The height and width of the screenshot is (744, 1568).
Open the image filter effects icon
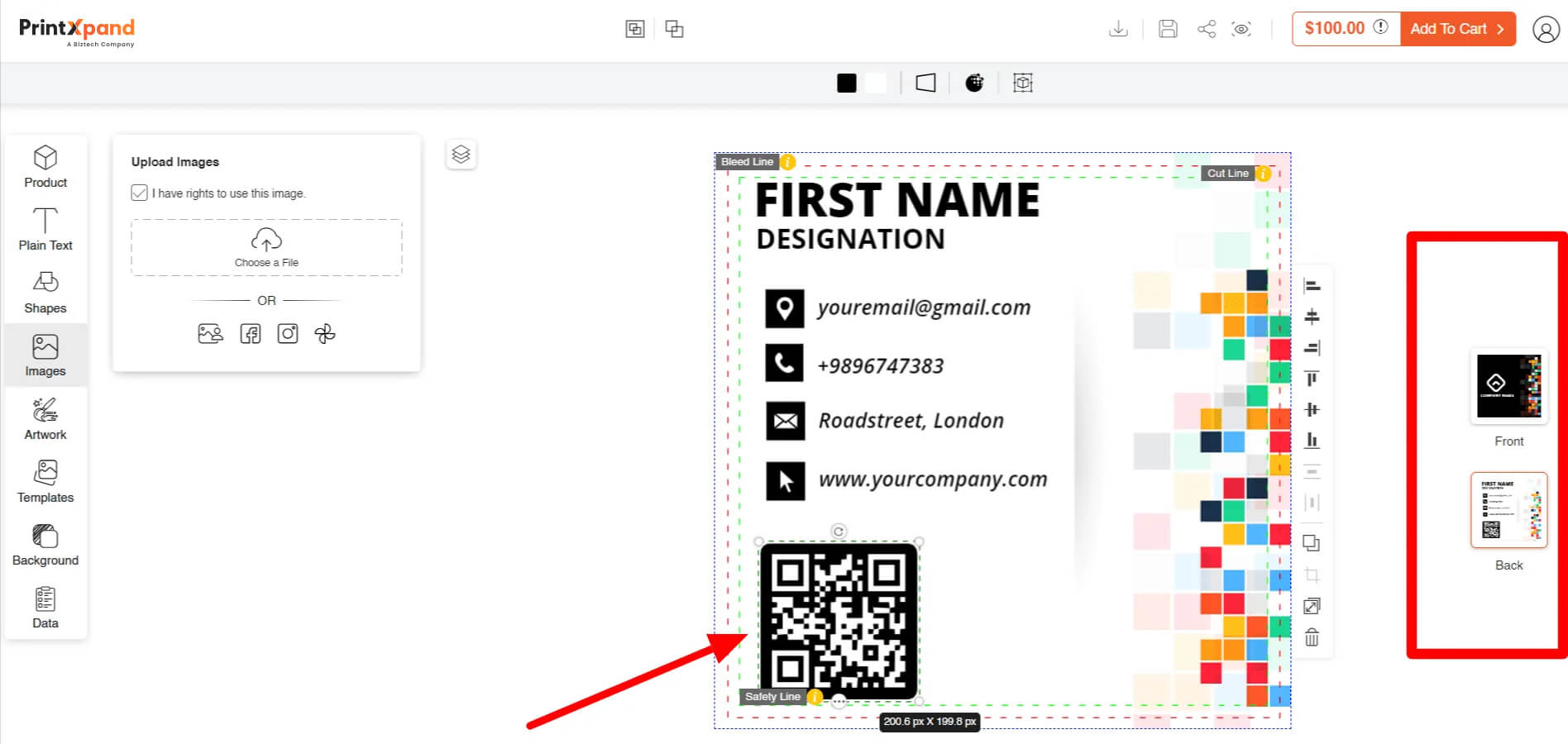[x=975, y=83]
